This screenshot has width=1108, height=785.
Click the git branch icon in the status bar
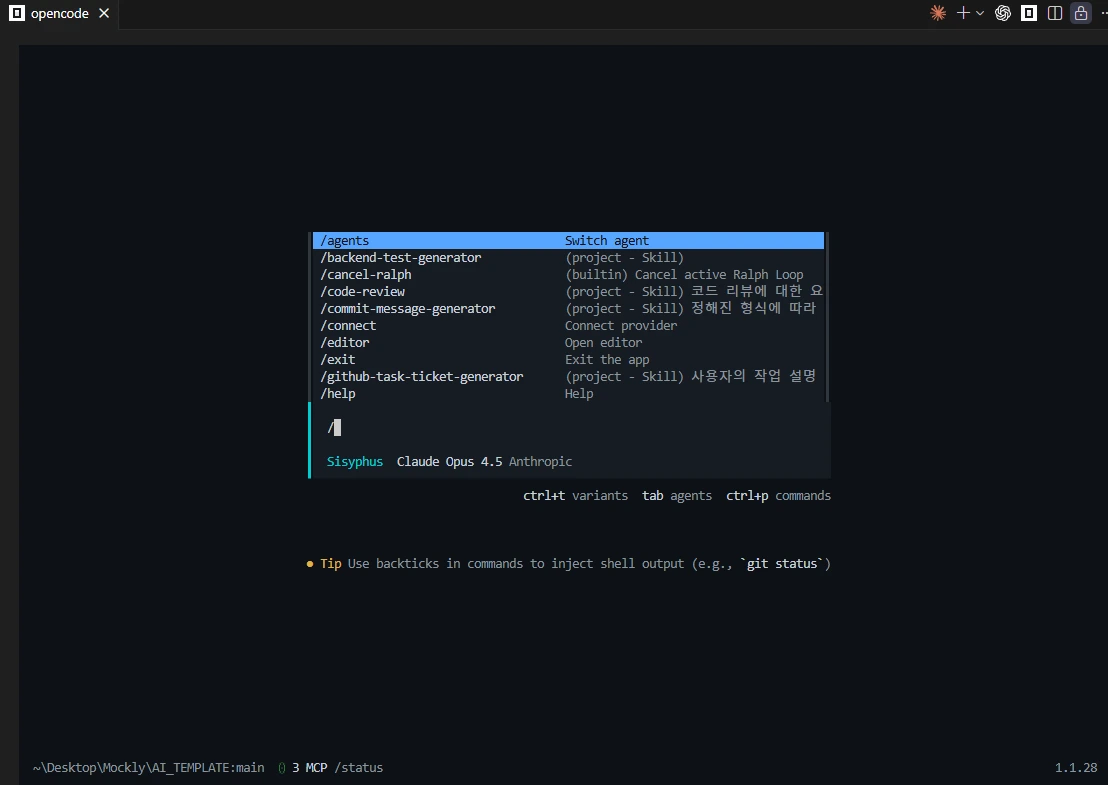(281, 767)
